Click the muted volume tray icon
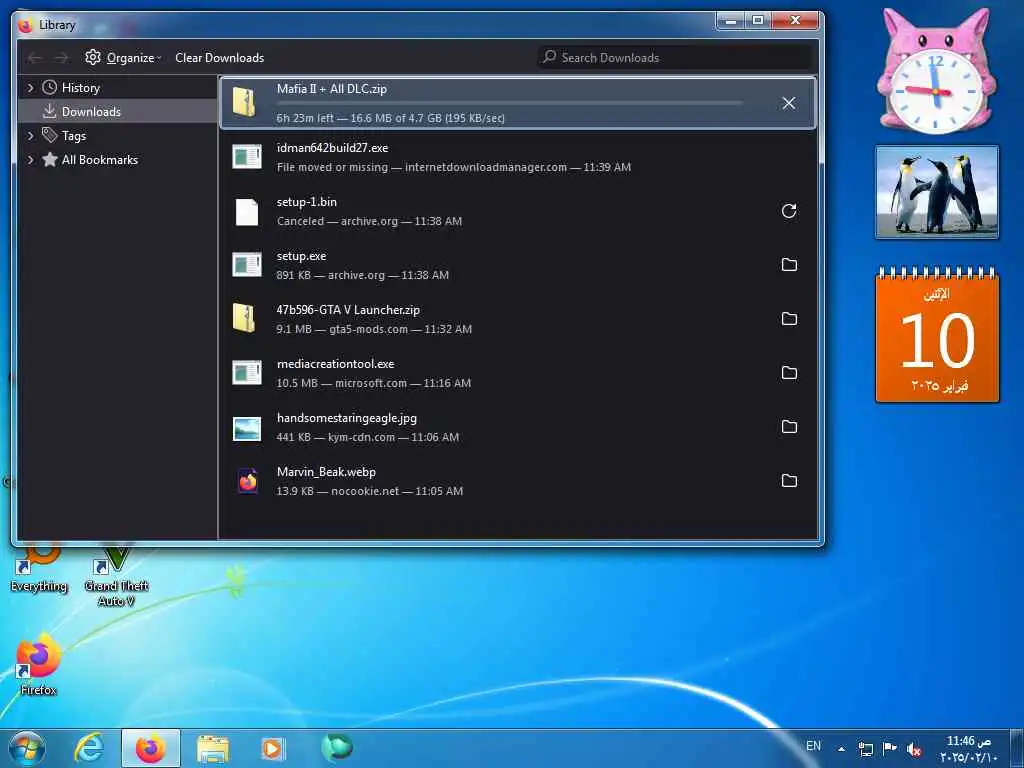The width and height of the screenshot is (1024, 768). tap(914, 749)
